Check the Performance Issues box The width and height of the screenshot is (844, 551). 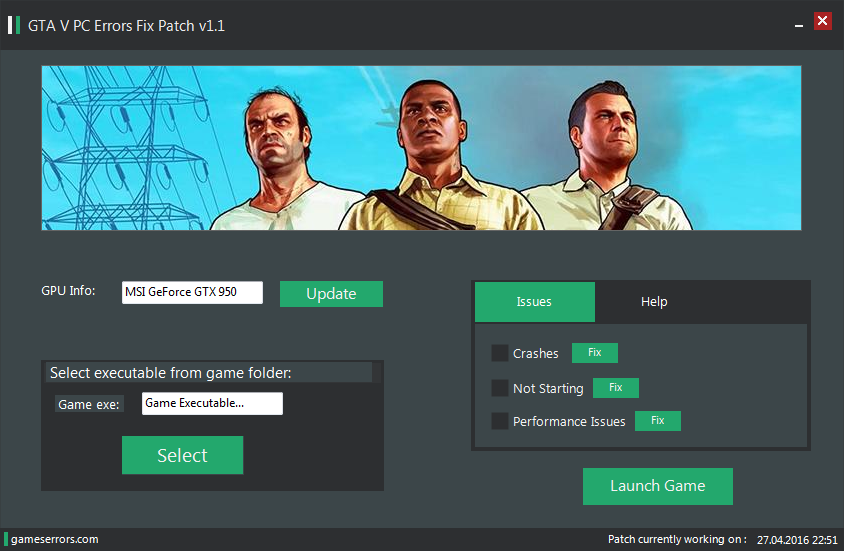point(500,421)
